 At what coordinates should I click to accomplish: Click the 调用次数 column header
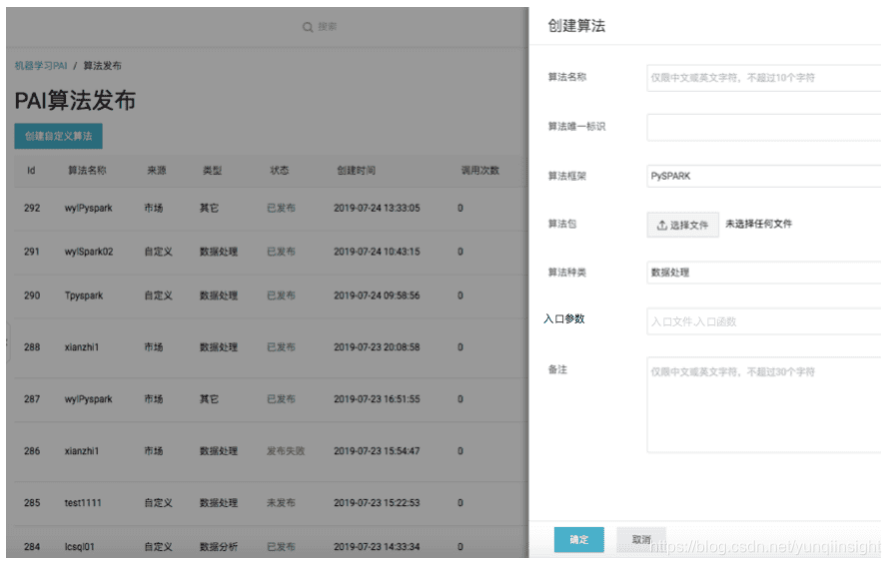pos(480,171)
